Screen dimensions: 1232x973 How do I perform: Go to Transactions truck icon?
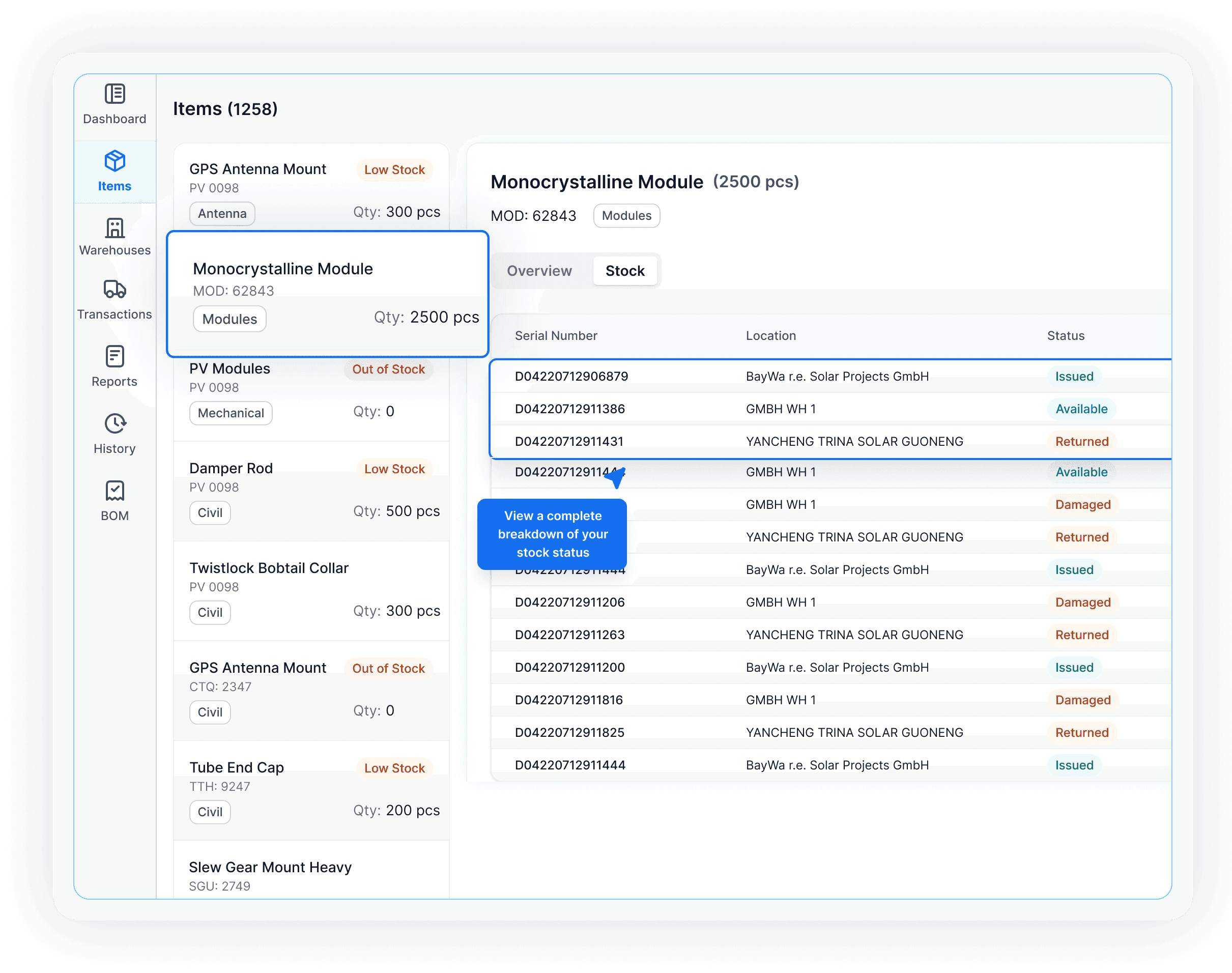tap(114, 290)
